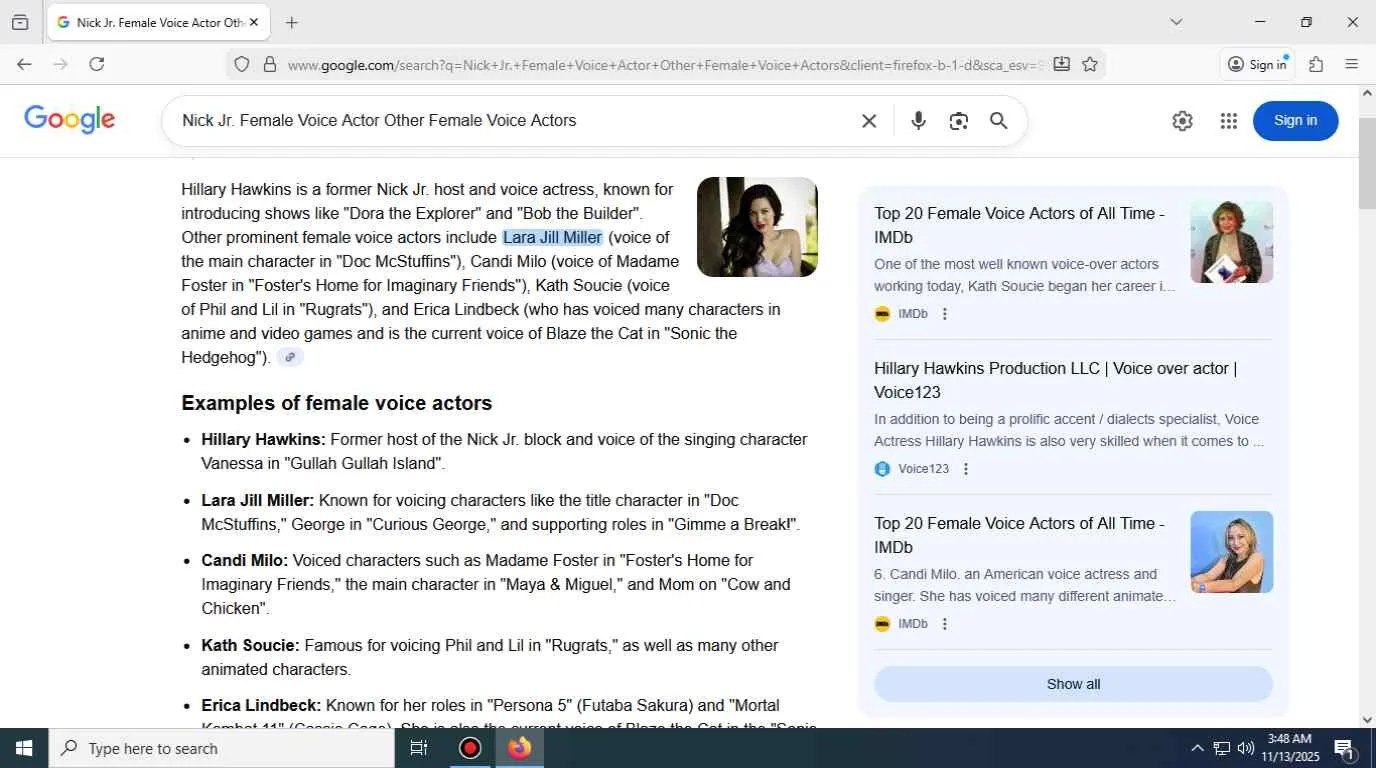Open the Windows Start menu
This screenshot has height=768, width=1376.
tap(24, 748)
